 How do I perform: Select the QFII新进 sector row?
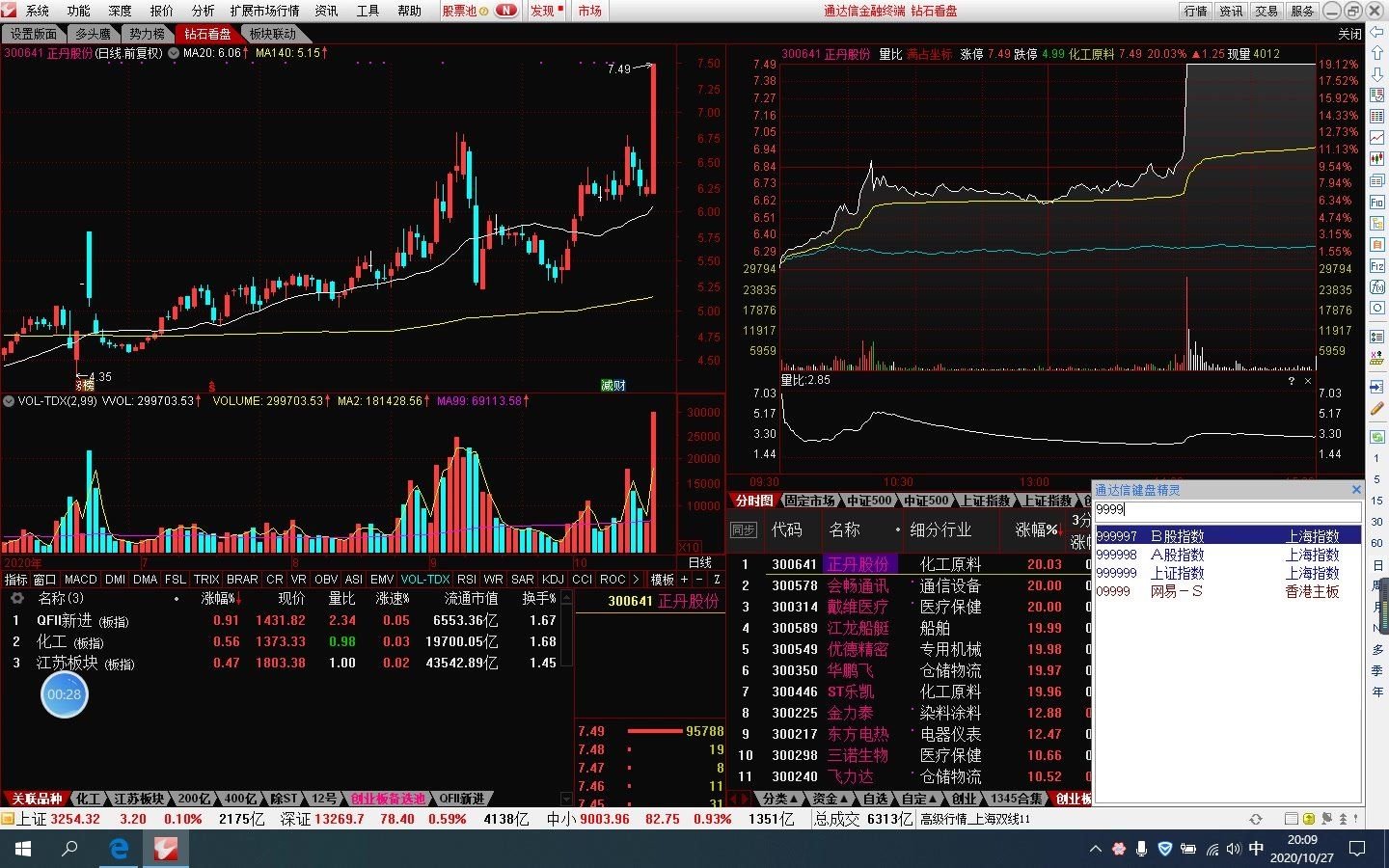[x=282, y=620]
